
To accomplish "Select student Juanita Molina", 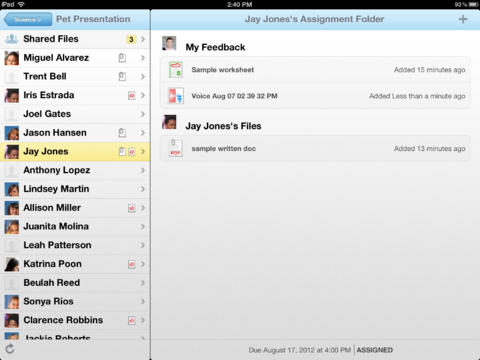I will point(75,227).
